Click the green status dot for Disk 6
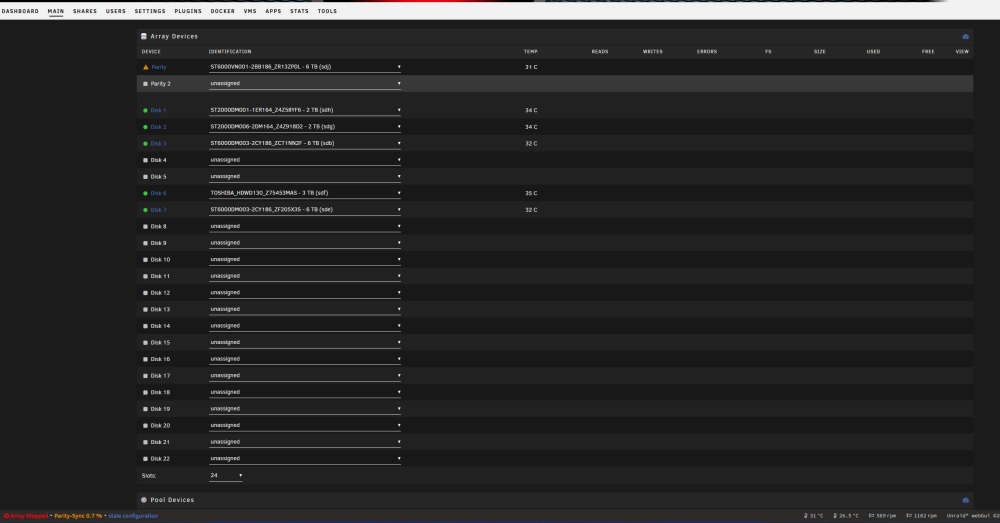The height and width of the screenshot is (523, 1000). (145, 193)
